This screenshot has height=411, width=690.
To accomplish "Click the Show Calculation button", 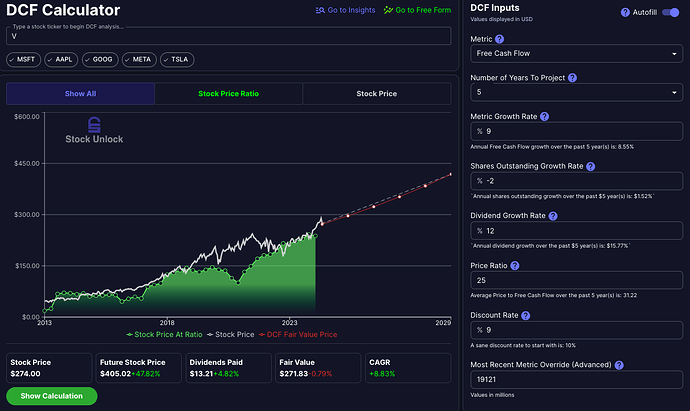I will tap(51, 396).
